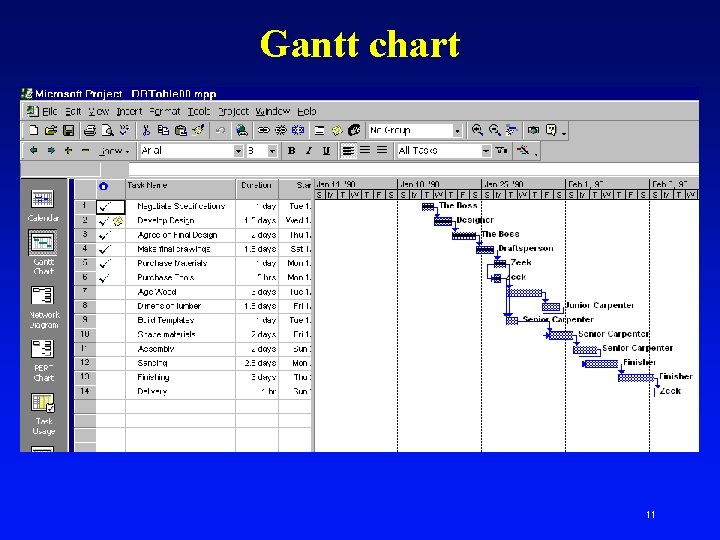Click Go To Selected Task icon
720x540 pixels.
pos(512,130)
